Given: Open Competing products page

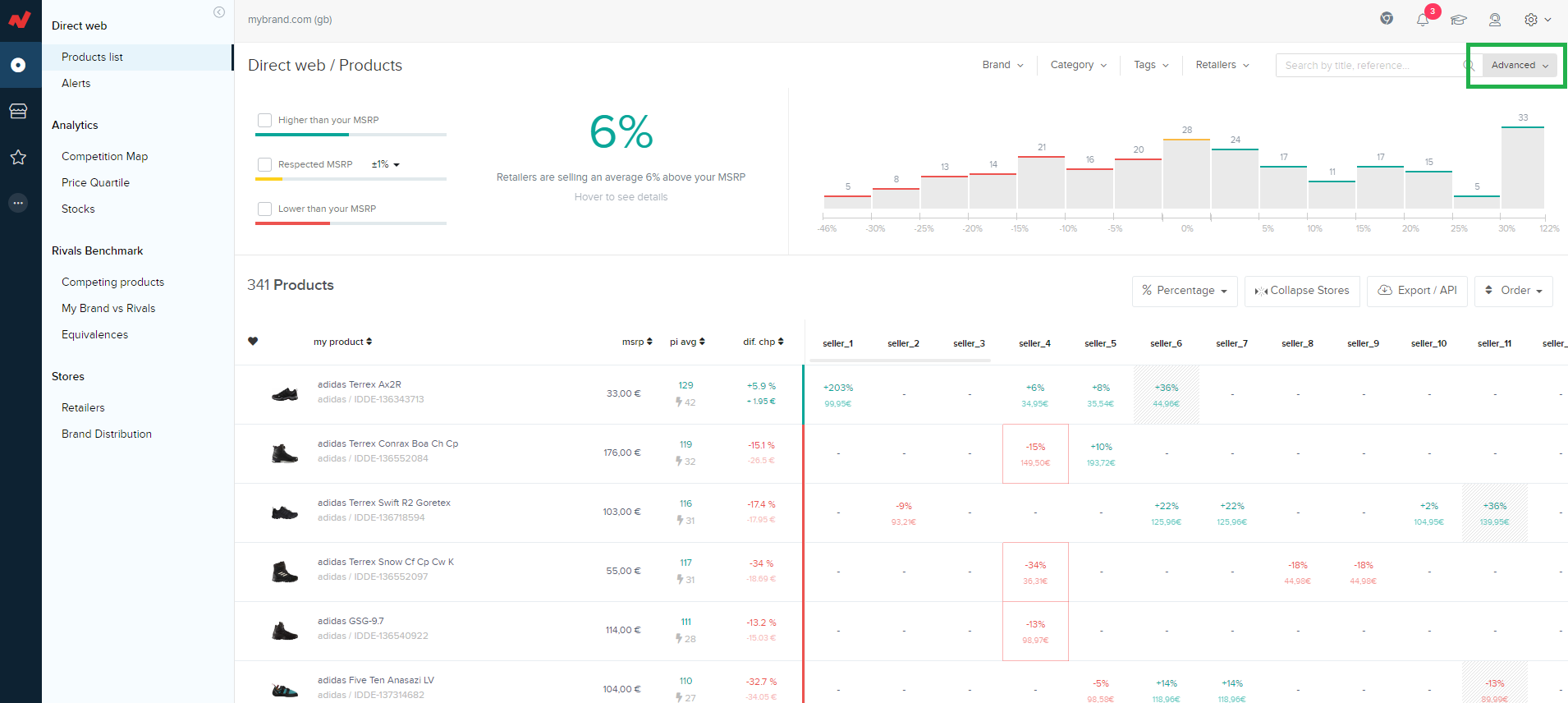Looking at the screenshot, I should (112, 282).
